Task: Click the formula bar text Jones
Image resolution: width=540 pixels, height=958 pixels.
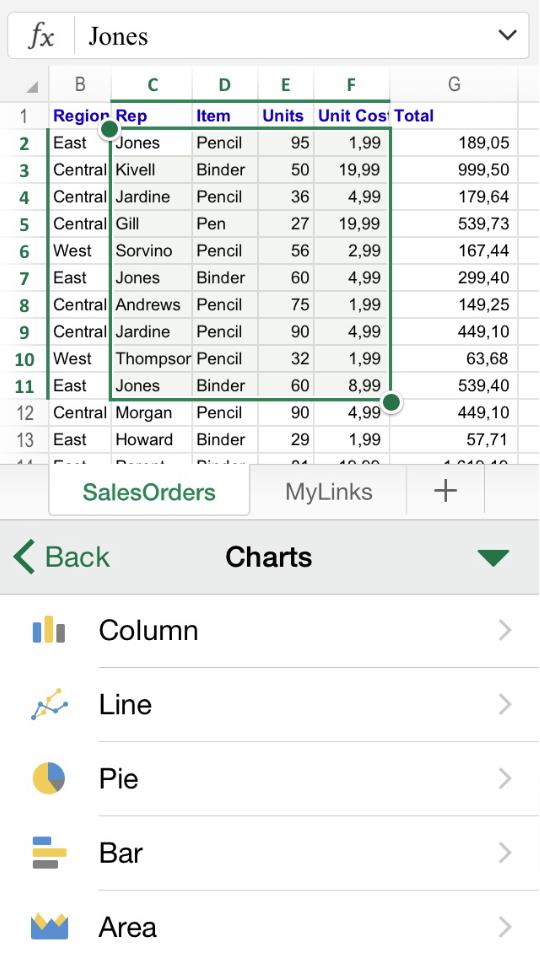Action: point(118,36)
